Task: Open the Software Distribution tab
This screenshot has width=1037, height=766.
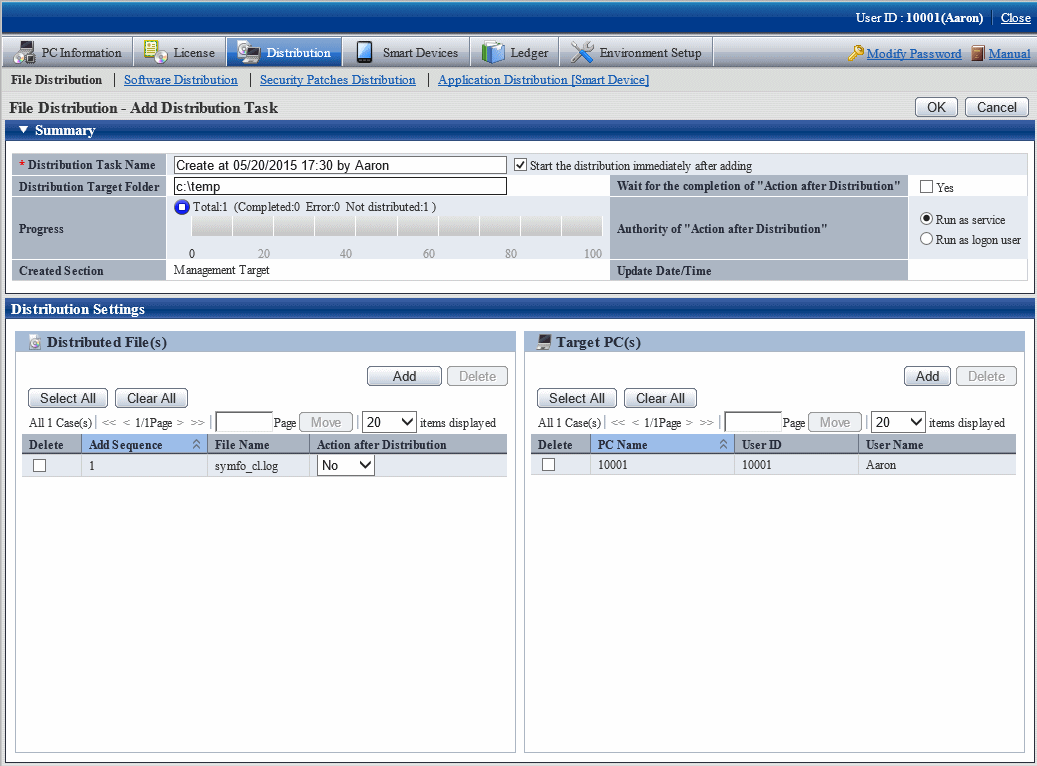Action: 181,80
